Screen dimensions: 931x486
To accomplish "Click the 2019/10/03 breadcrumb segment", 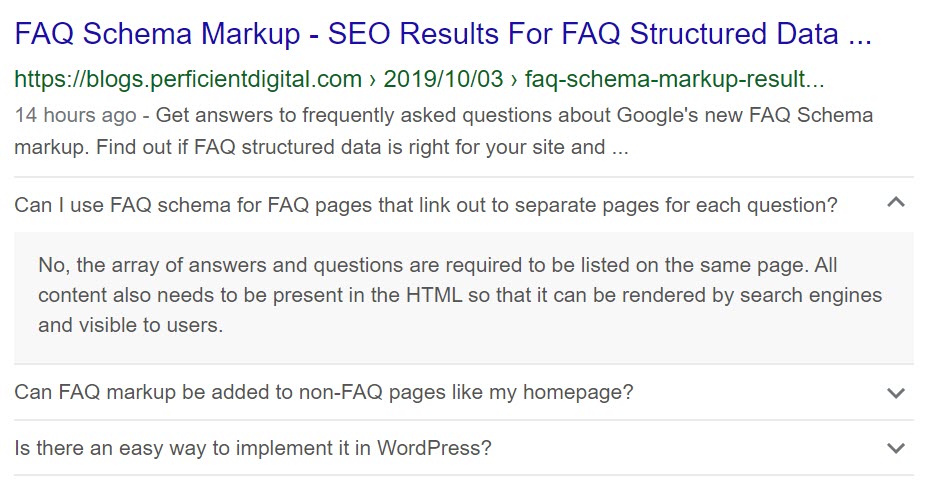I will (443, 79).
